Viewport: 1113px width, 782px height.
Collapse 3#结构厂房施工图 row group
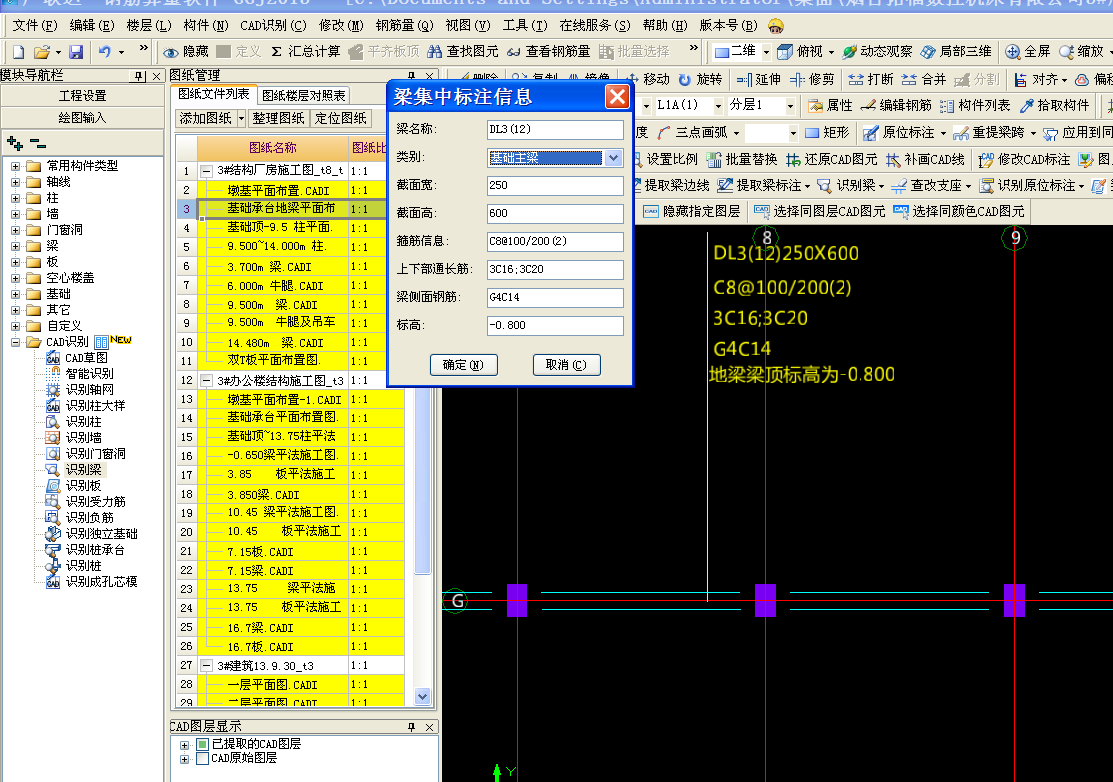click(207, 171)
